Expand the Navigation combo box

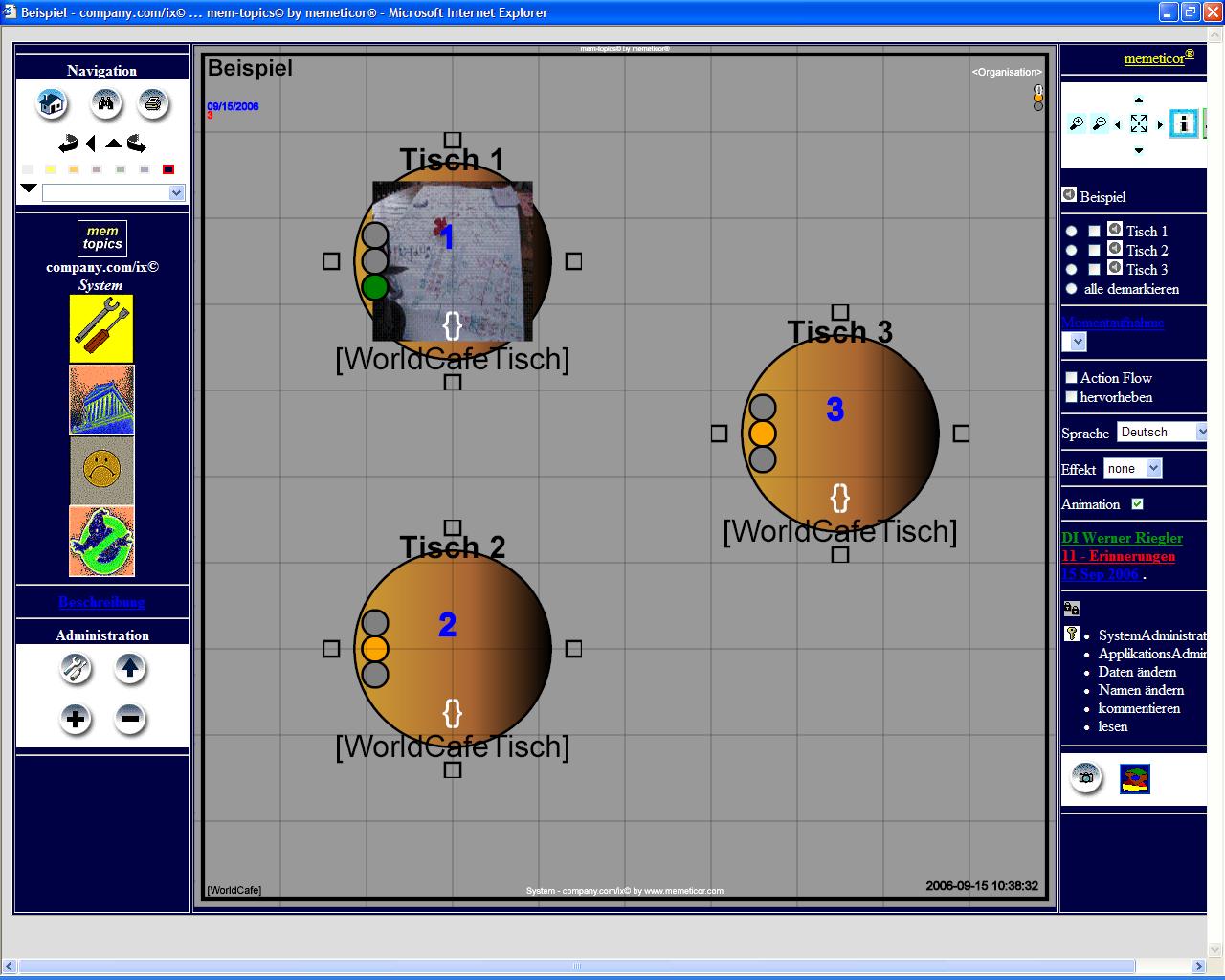pyautogui.click(x=176, y=193)
